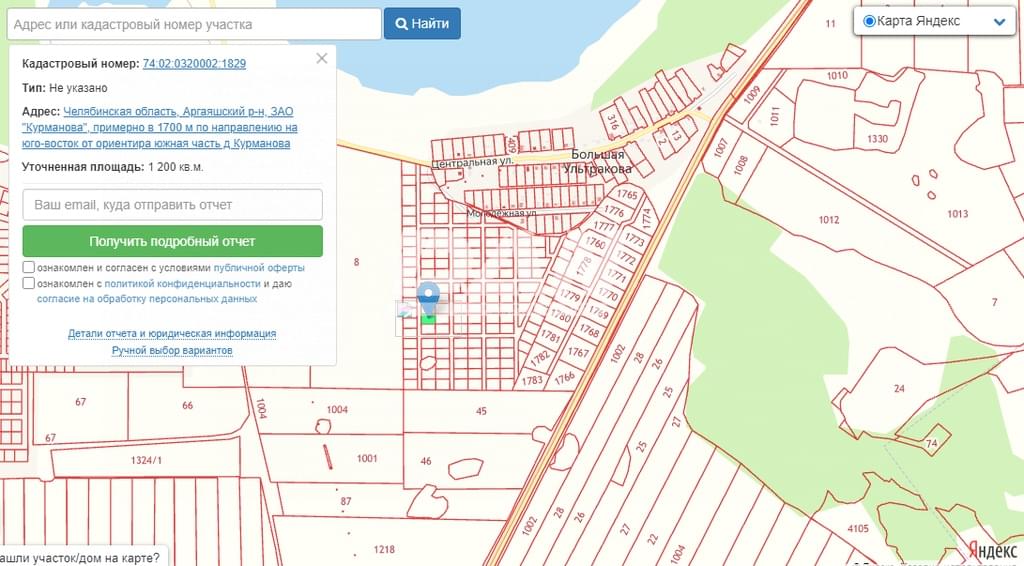Expand the map type dropdown chevron
The image size is (1024, 566).
click(x=998, y=21)
